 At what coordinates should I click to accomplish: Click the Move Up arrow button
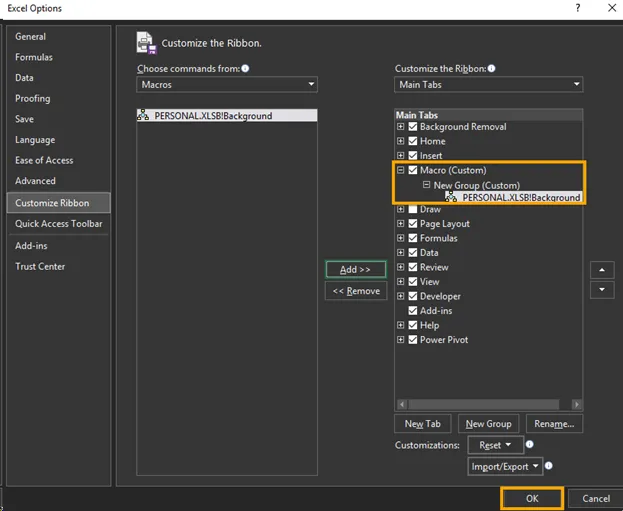pyautogui.click(x=602, y=270)
